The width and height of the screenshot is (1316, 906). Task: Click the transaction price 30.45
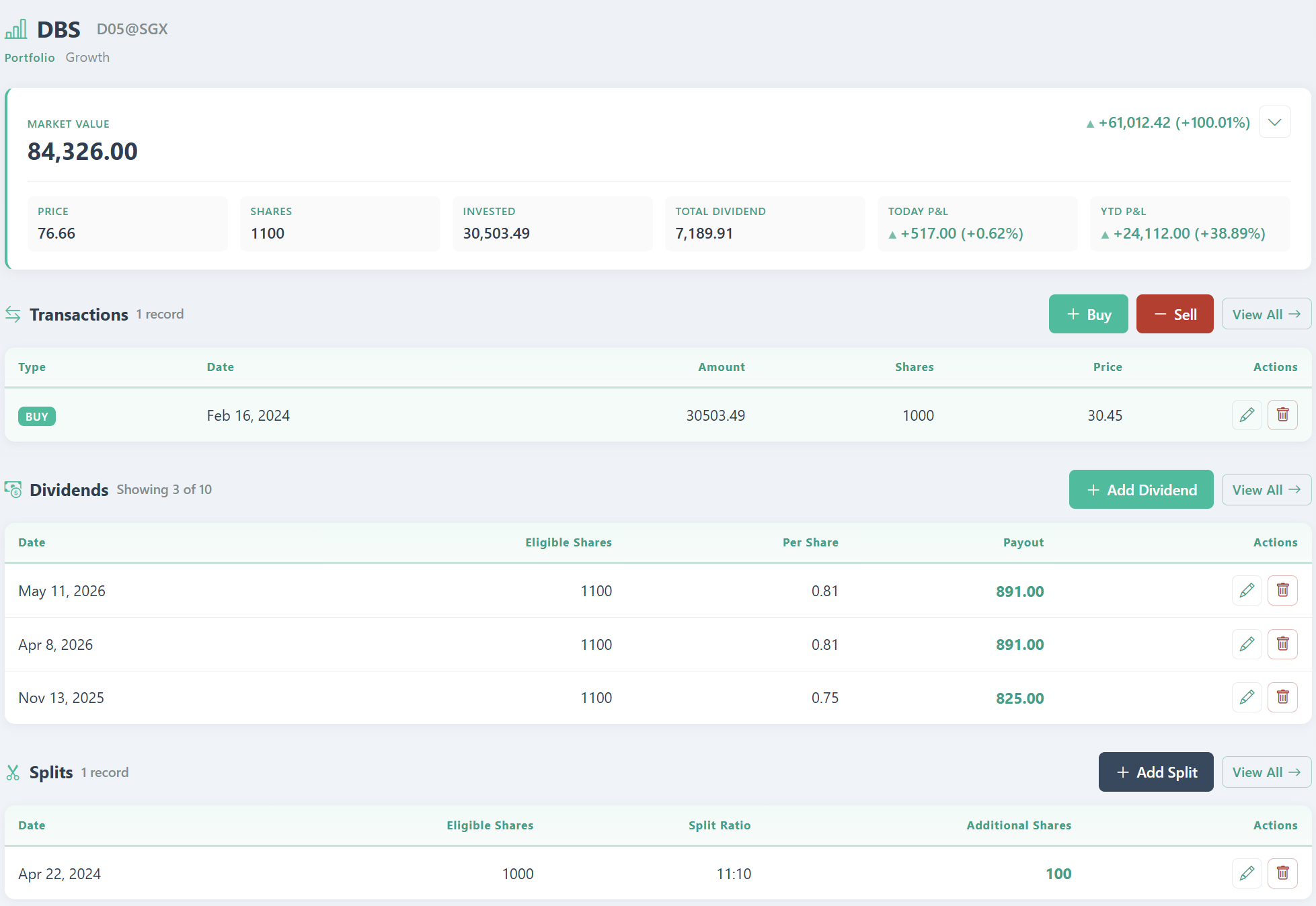click(x=1105, y=415)
